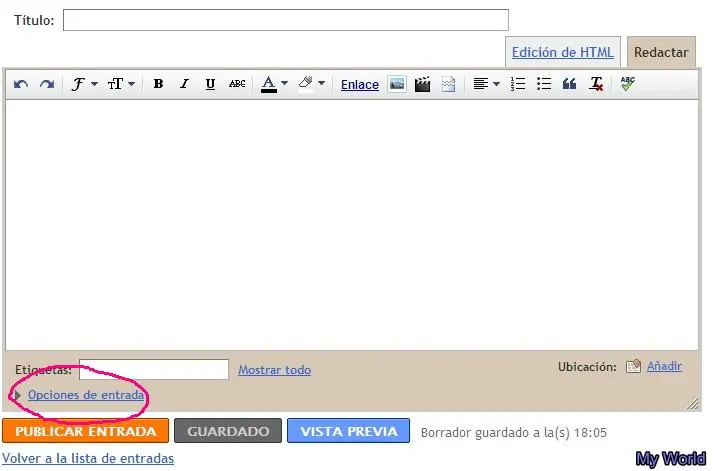
Task: Open the font family menu
Action: [84, 84]
